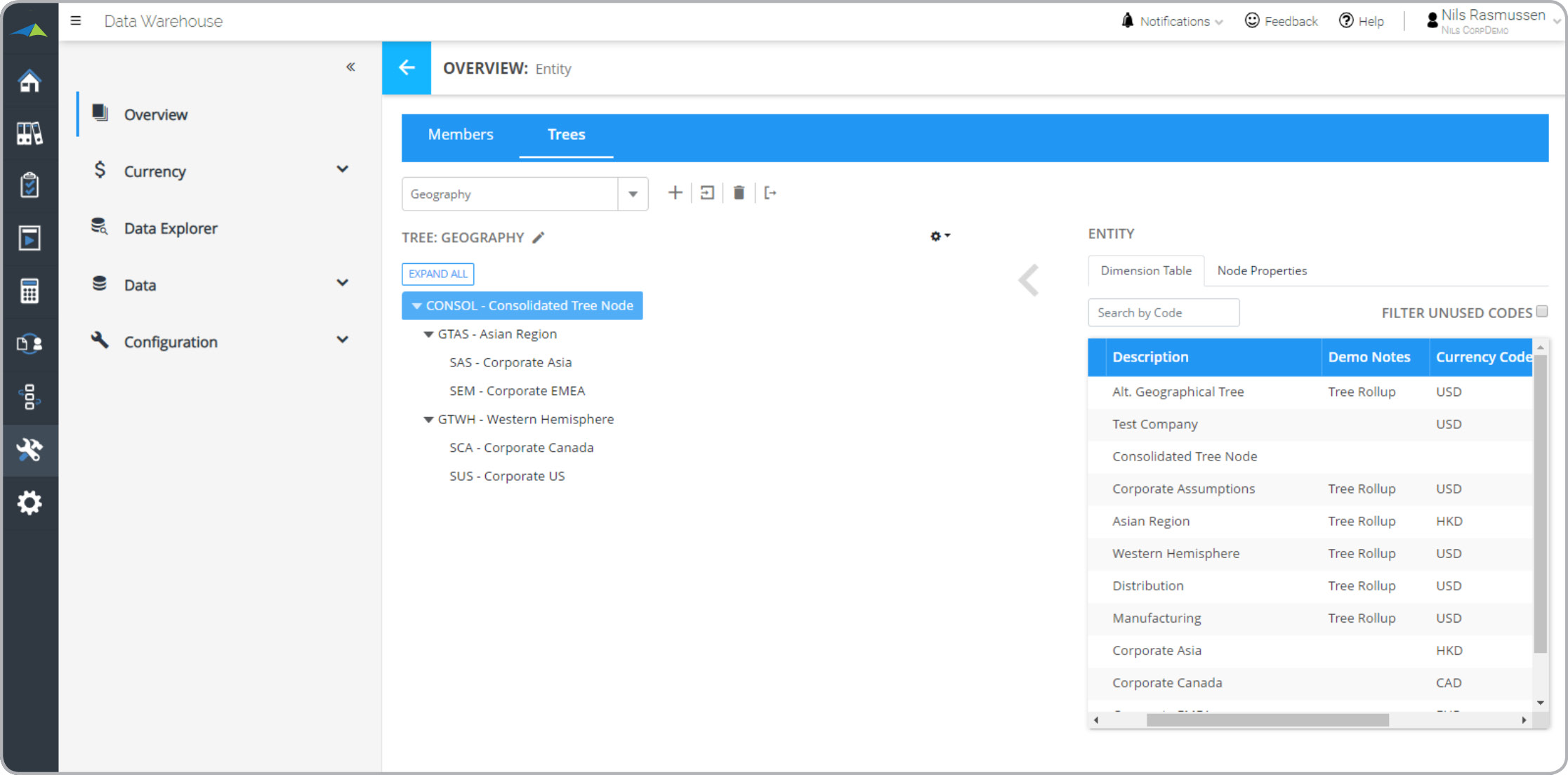
Task: Click the Data Explorer icon in left sidebar
Action: click(99, 228)
